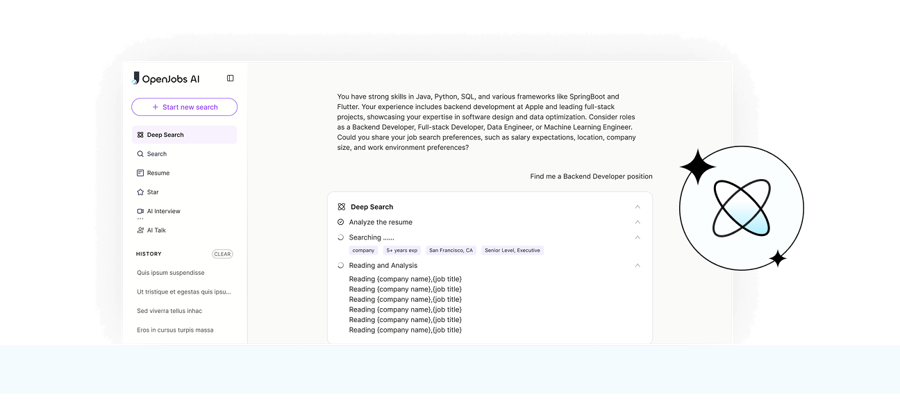Viewport: 900px width, 406px height.
Task: Toggle the sidebar collapse icon
Action: 230,78
